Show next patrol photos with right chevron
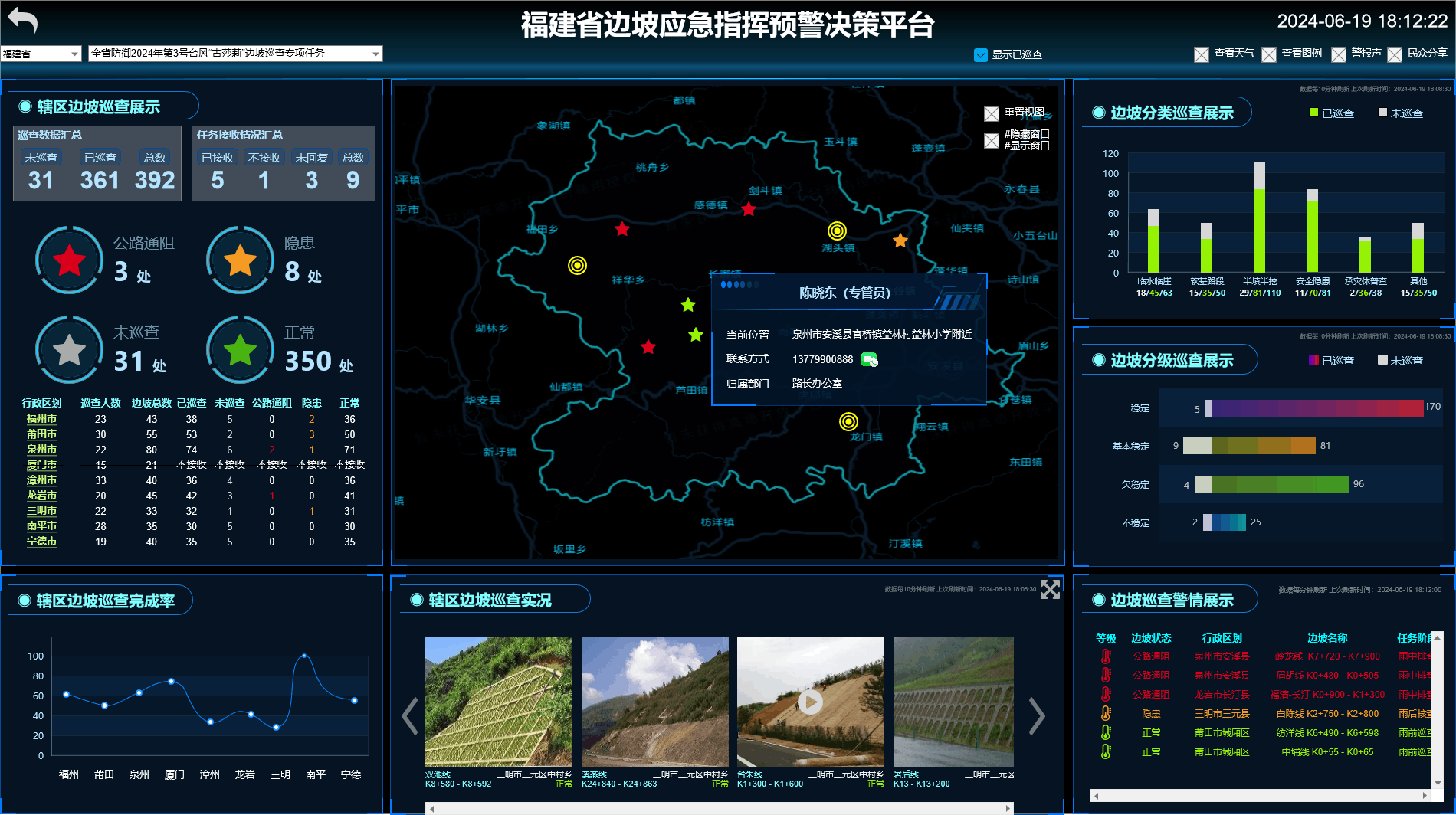This screenshot has width=1456, height=815. click(1037, 716)
